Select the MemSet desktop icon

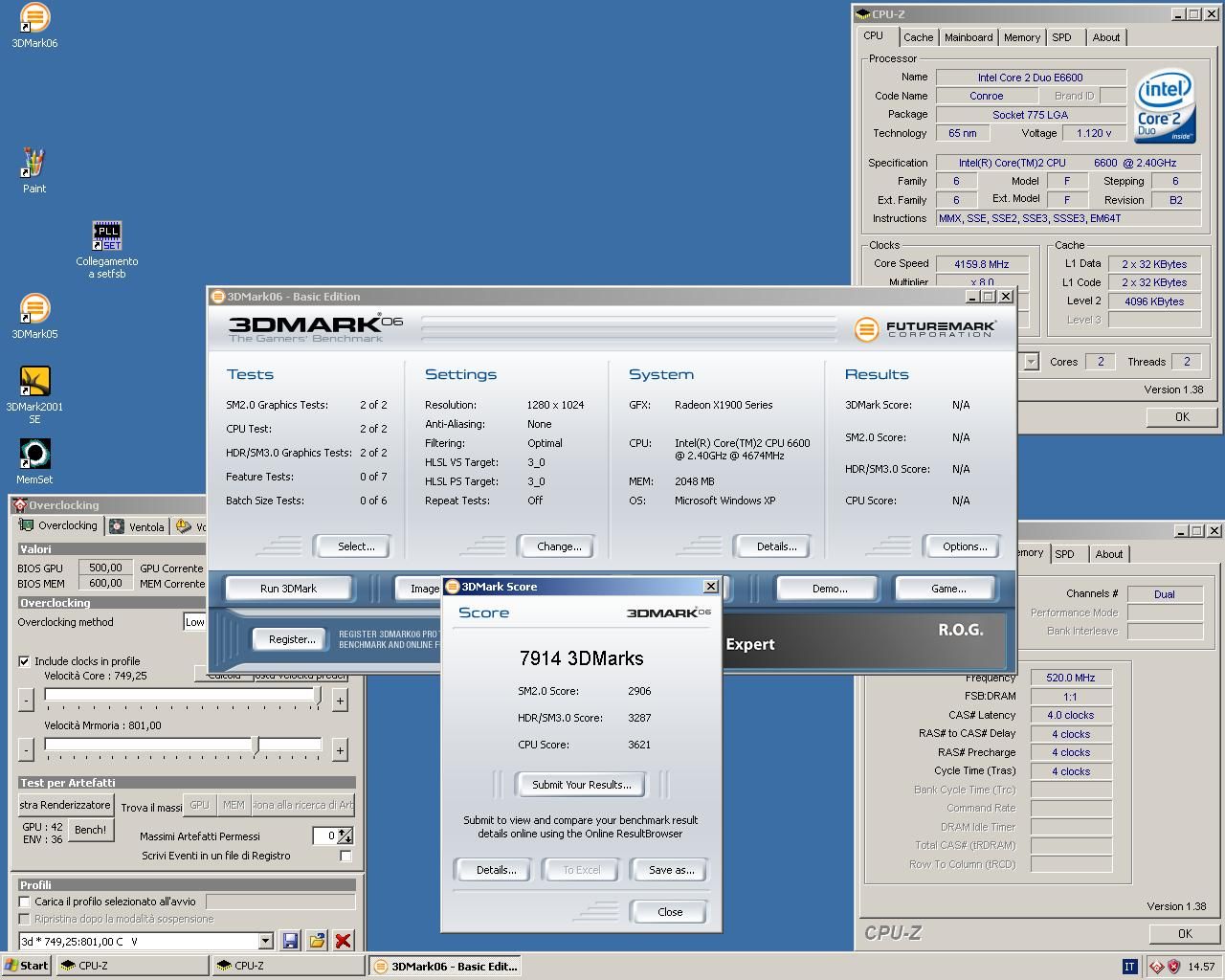pyautogui.click(x=34, y=455)
